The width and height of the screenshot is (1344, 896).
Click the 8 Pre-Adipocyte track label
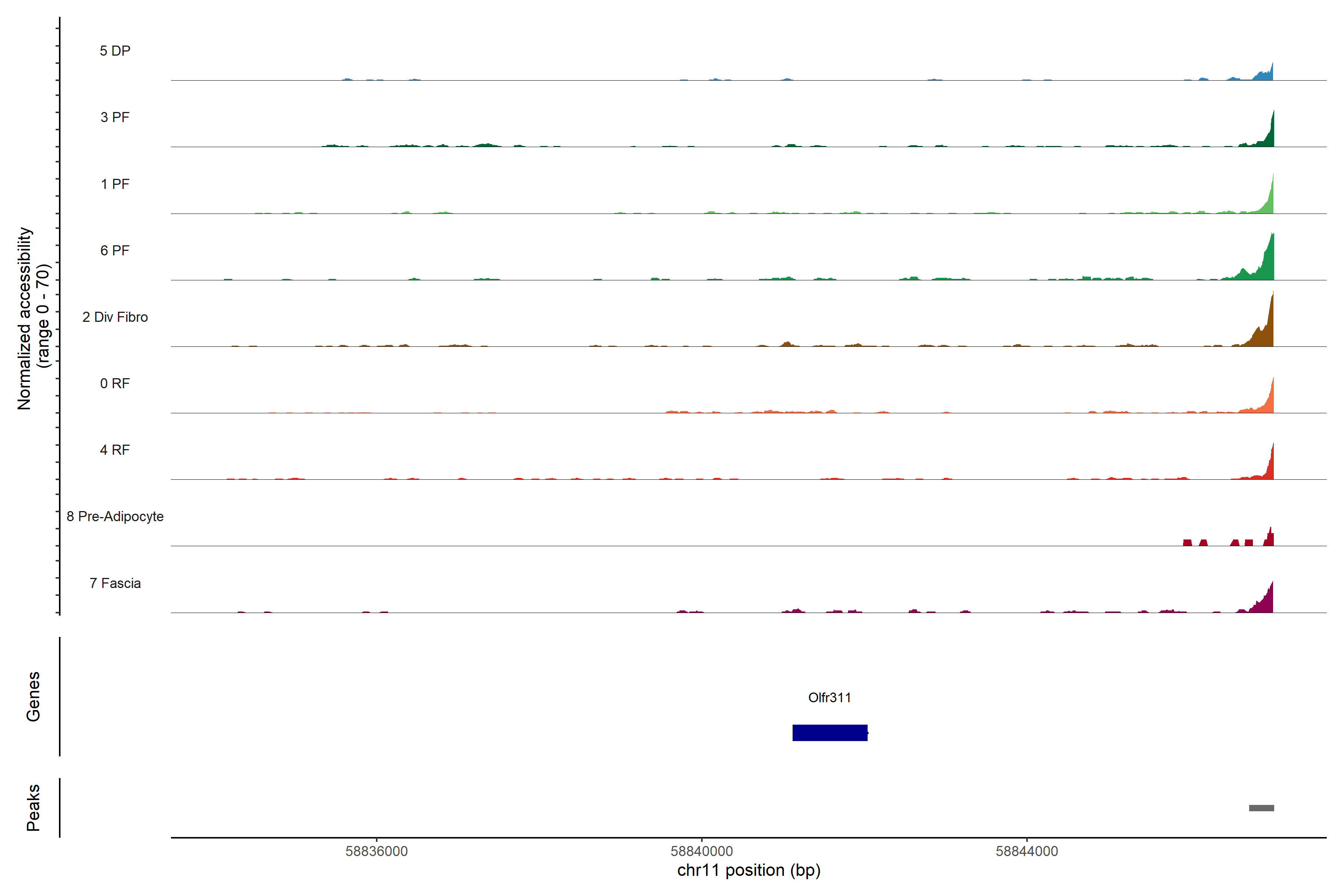click(115, 517)
